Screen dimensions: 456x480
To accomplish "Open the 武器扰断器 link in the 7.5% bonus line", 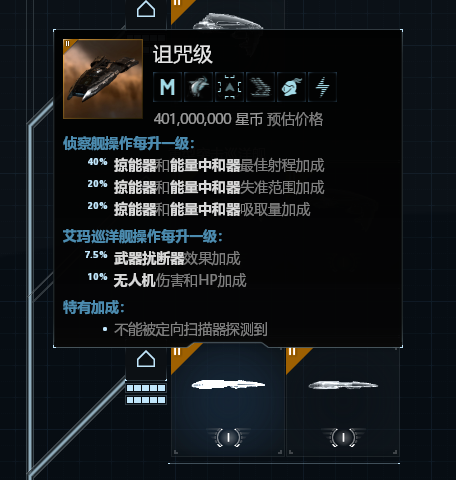I will coord(149,258).
